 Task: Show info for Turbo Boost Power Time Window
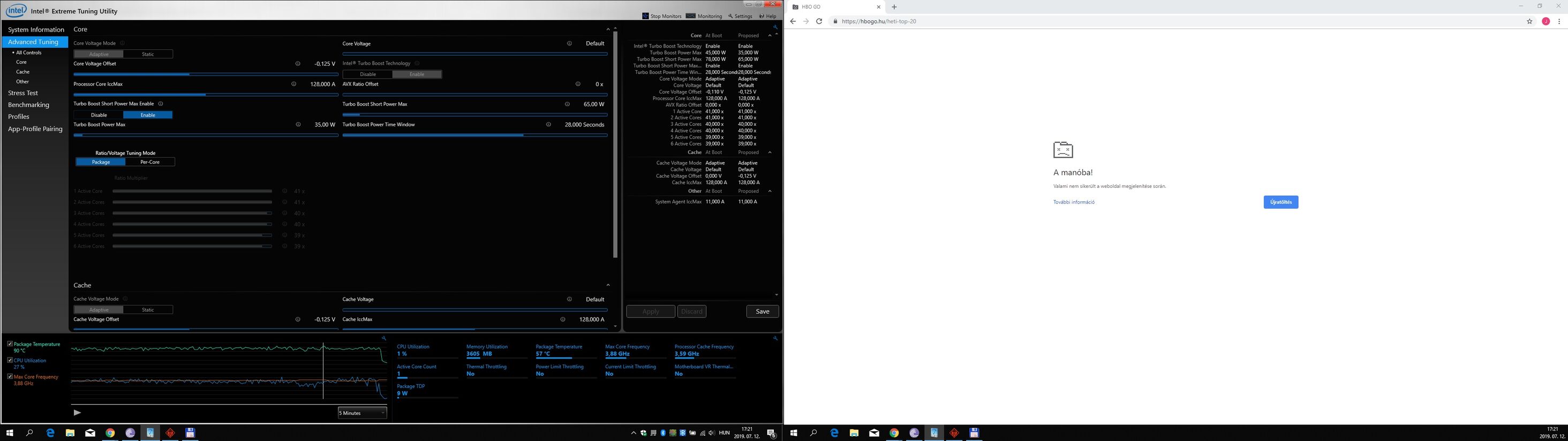pyautogui.click(x=548, y=125)
